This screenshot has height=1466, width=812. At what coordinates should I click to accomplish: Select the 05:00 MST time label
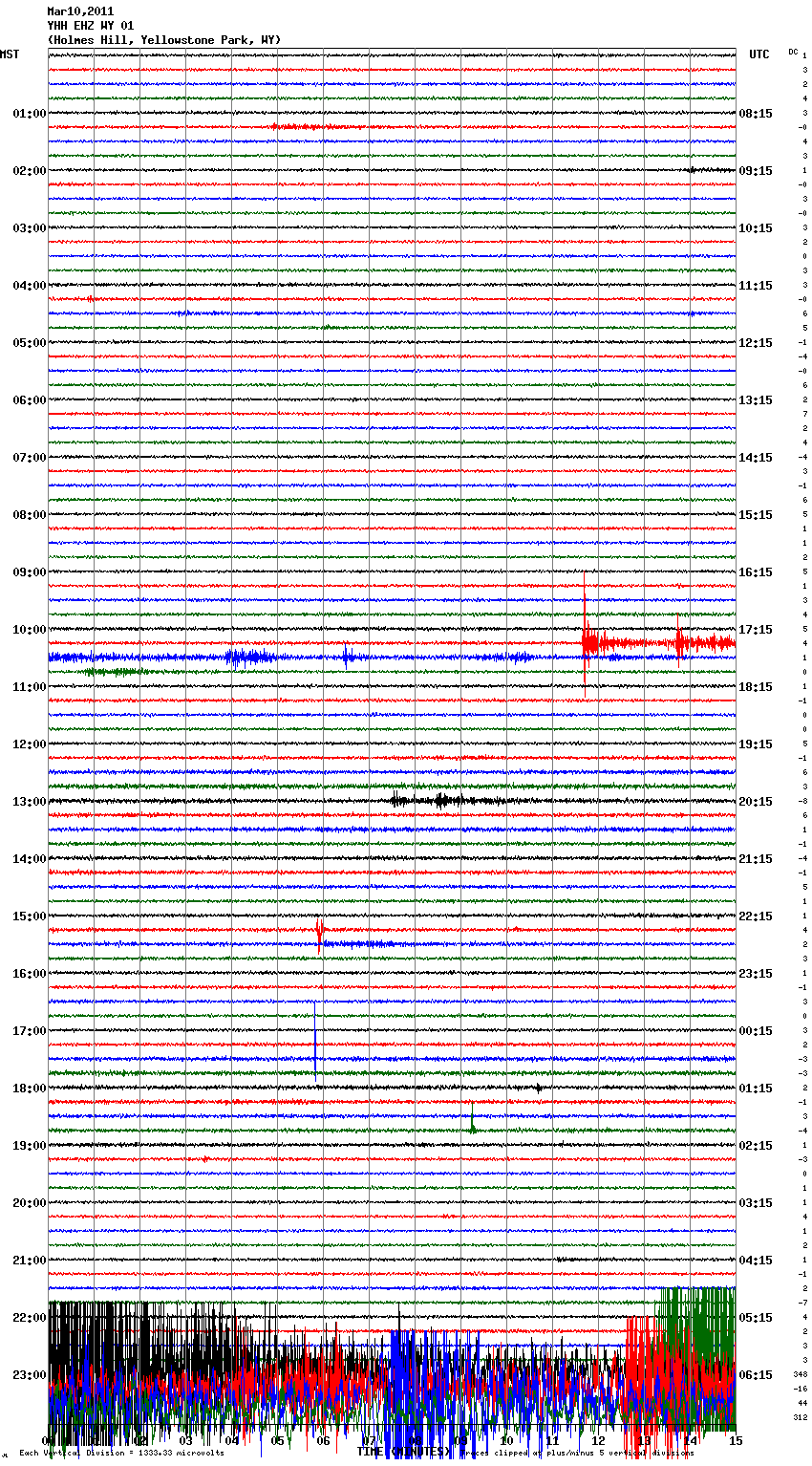click(x=30, y=343)
